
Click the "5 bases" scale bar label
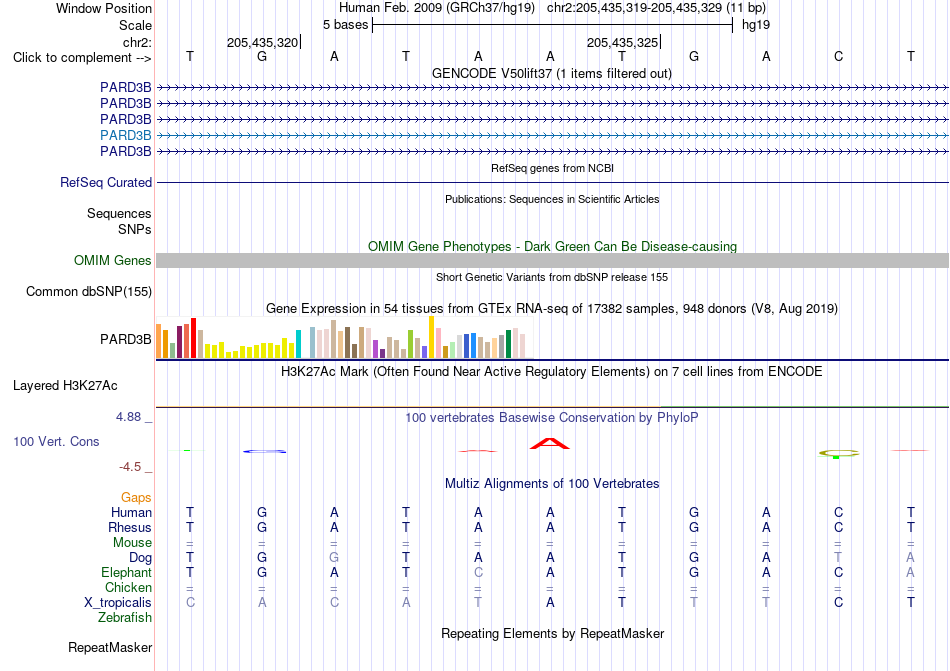pyautogui.click(x=345, y=25)
